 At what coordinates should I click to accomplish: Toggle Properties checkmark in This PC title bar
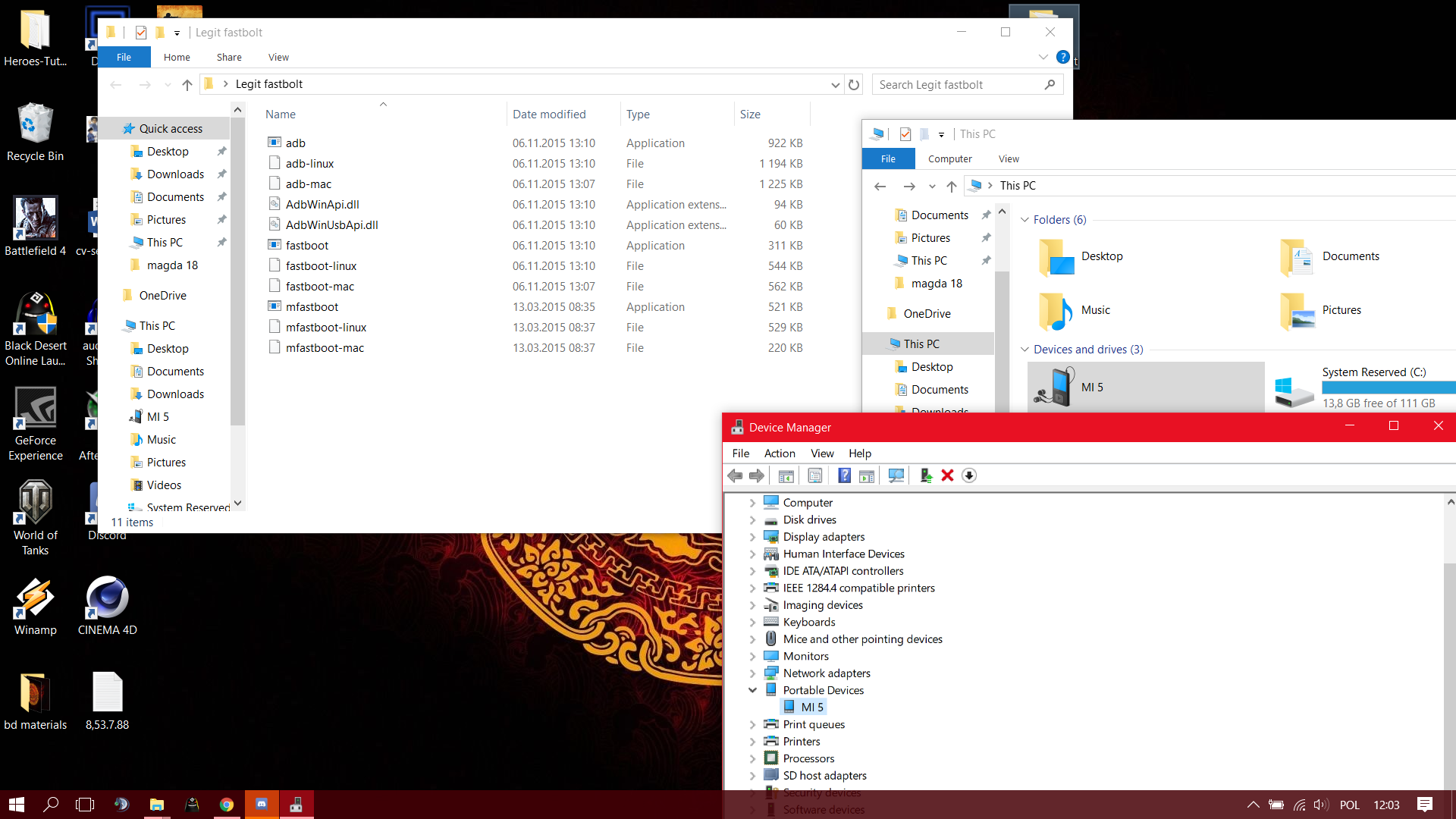coord(905,134)
